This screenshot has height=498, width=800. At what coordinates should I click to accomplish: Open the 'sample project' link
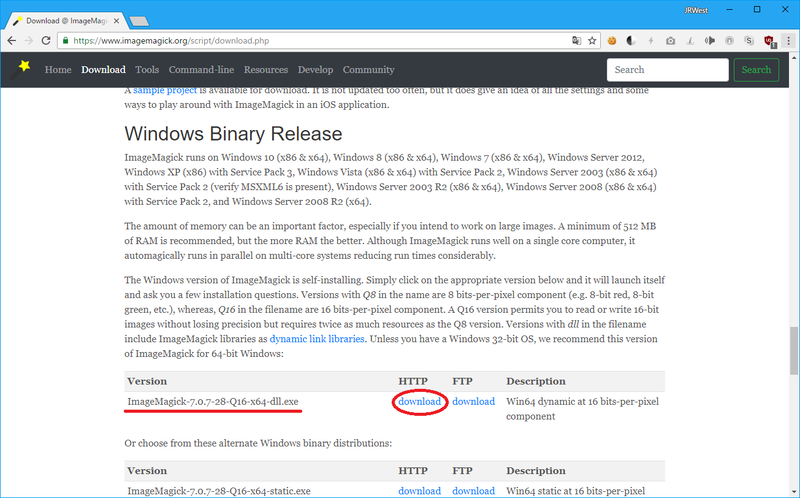coord(165,90)
